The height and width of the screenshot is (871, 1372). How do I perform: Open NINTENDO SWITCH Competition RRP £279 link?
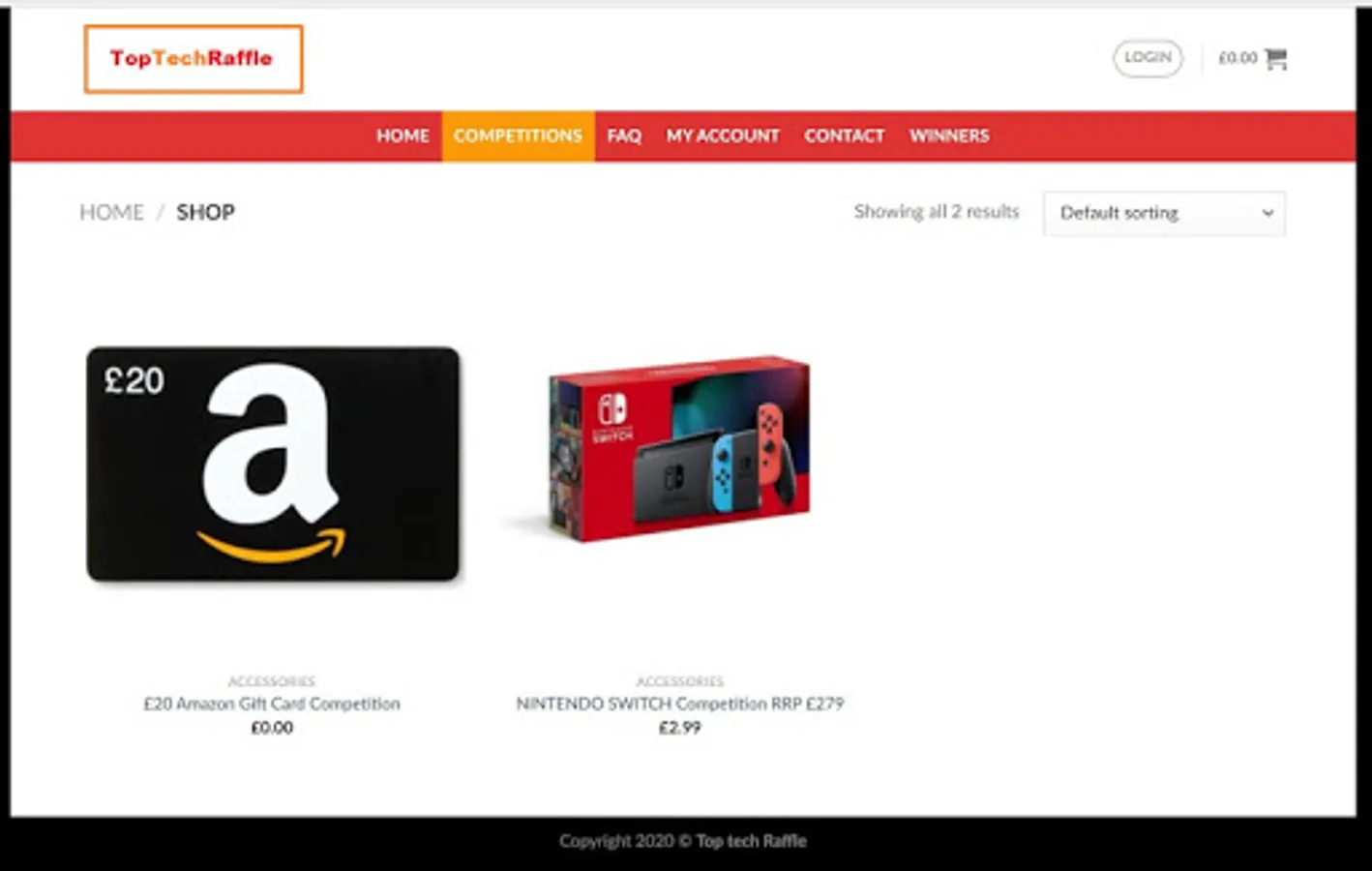coord(680,704)
